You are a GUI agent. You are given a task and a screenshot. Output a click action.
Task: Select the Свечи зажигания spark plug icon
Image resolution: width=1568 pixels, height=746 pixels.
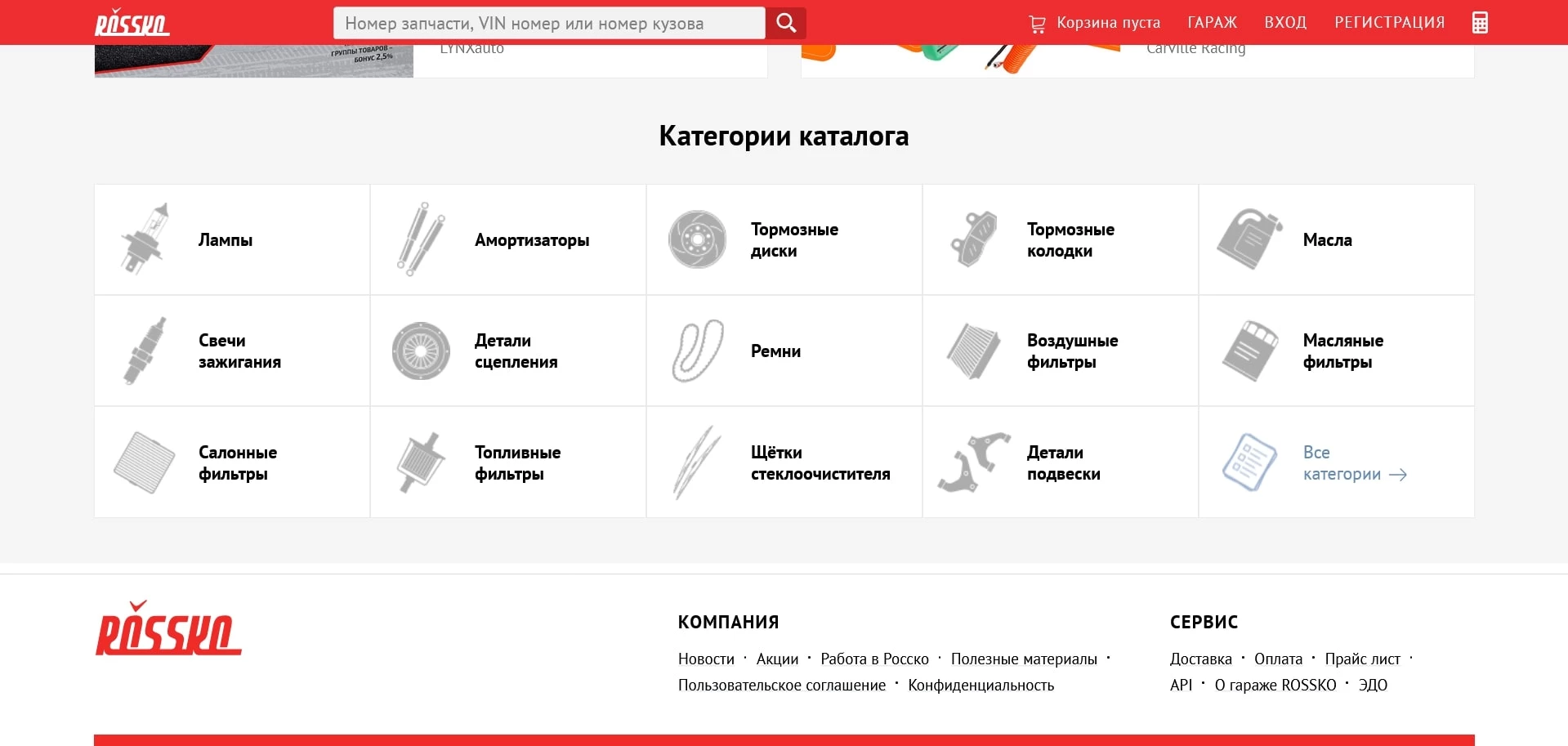(x=146, y=351)
